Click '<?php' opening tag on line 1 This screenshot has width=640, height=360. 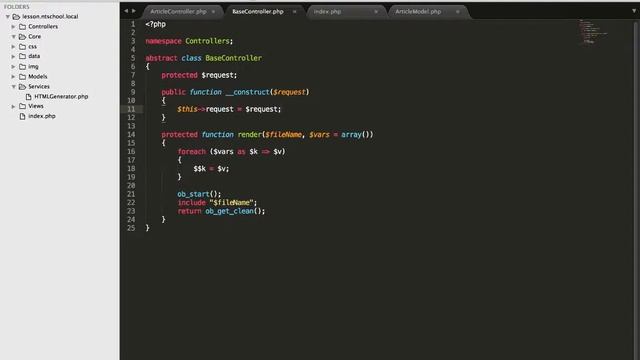pos(156,24)
